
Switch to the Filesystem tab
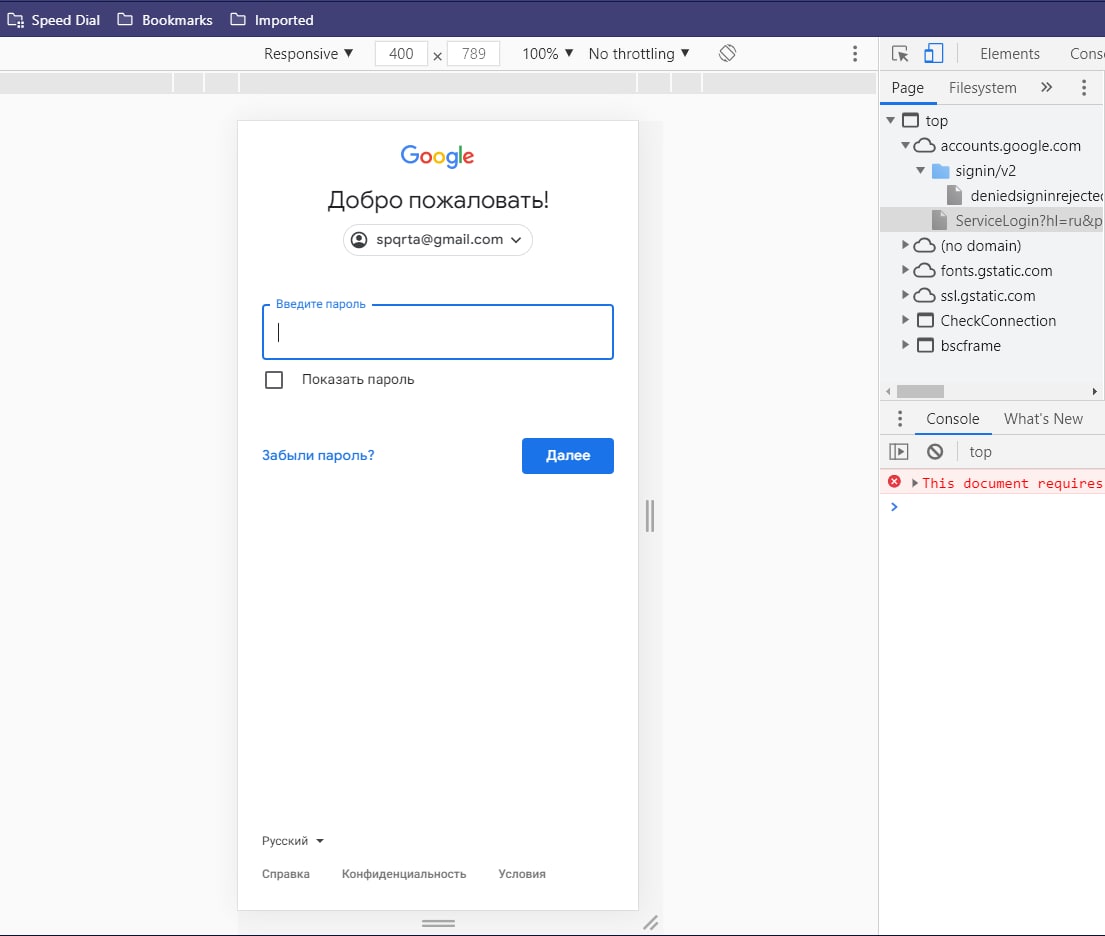pyautogui.click(x=982, y=87)
